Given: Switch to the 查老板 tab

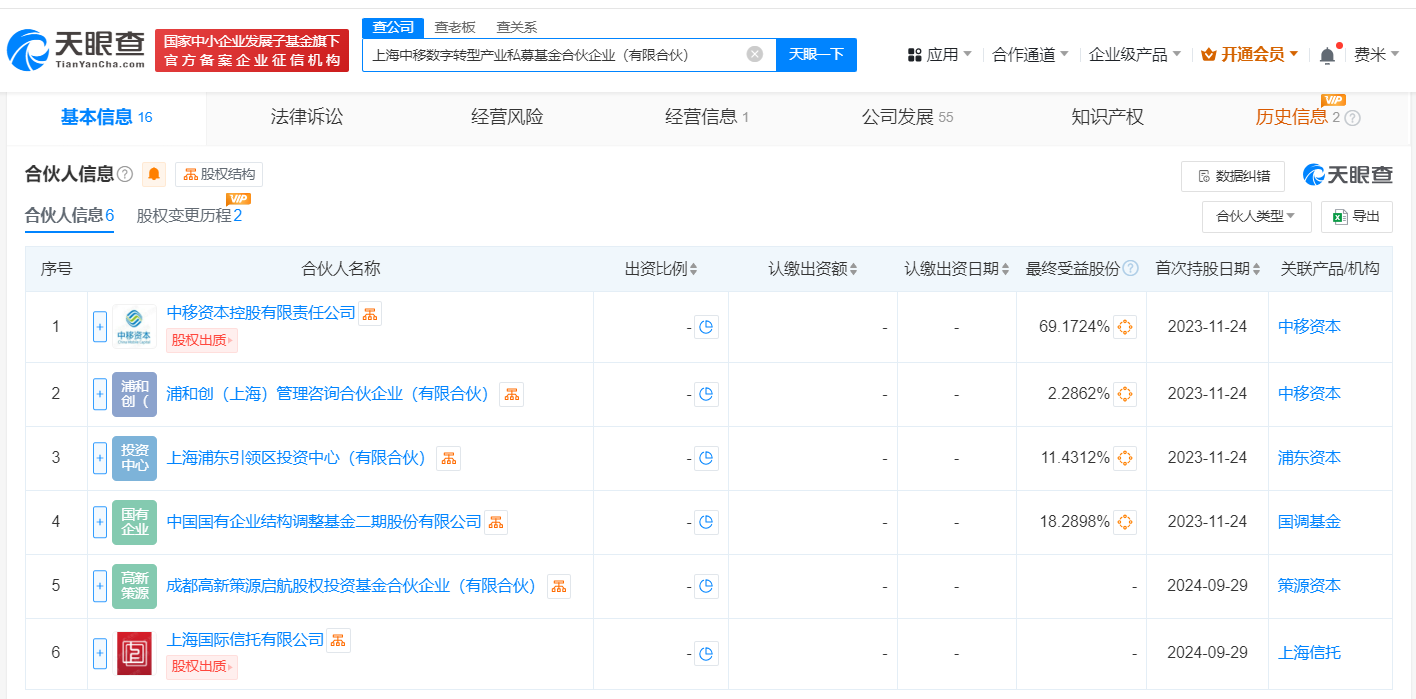Looking at the screenshot, I should [456, 27].
